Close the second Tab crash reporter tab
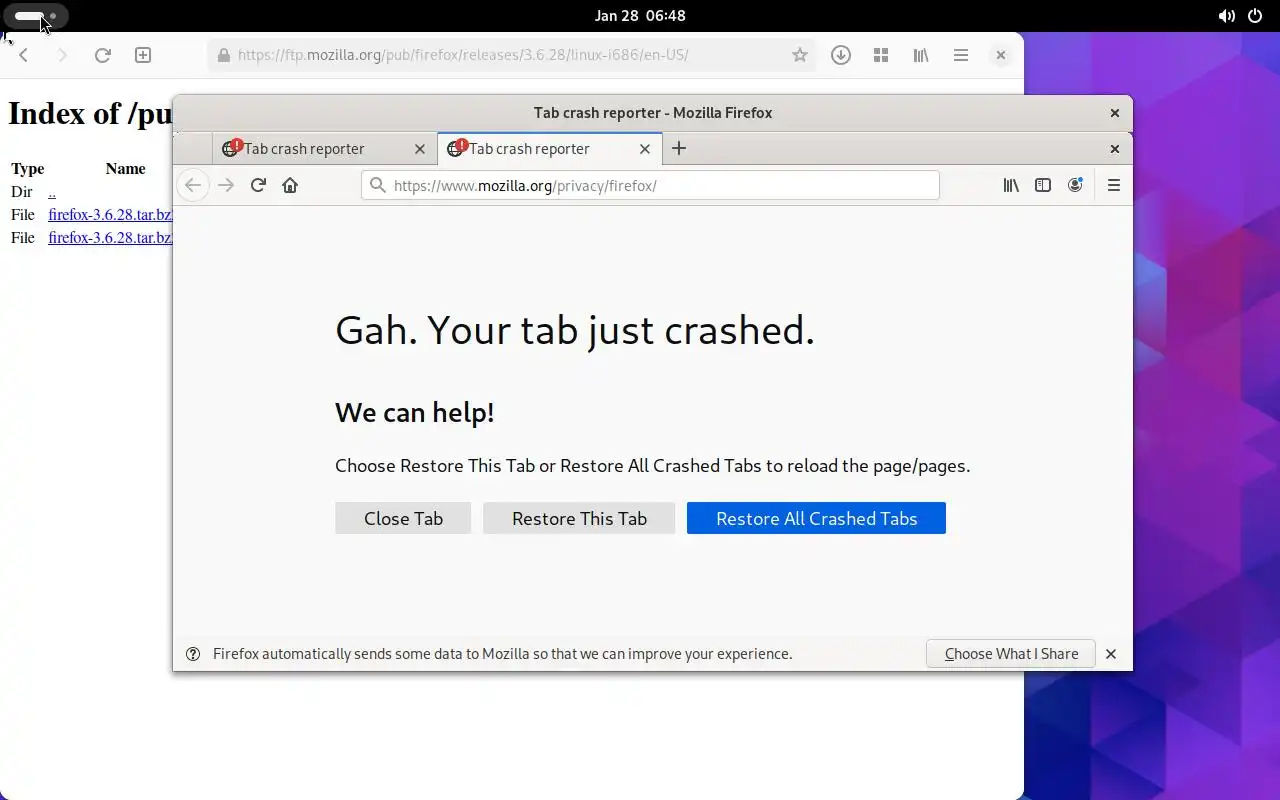The image size is (1280, 800). point(645,149)
